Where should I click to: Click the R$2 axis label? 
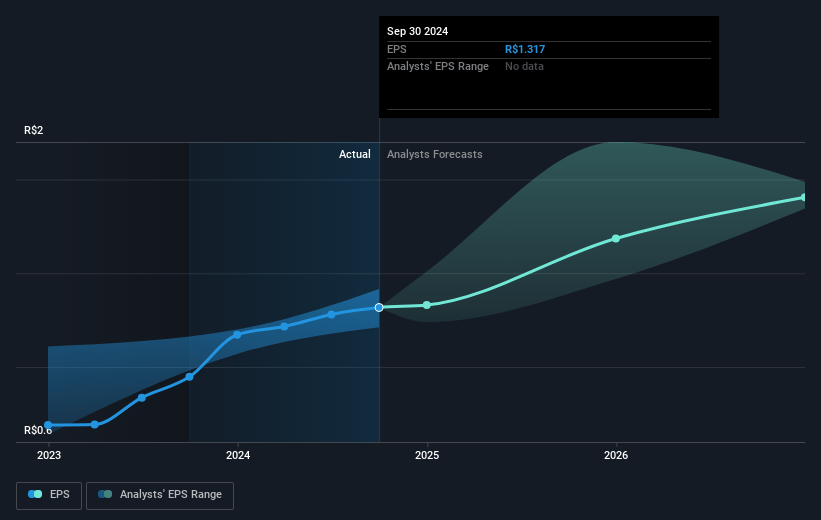pyautogui.click(x=34, y=130)
